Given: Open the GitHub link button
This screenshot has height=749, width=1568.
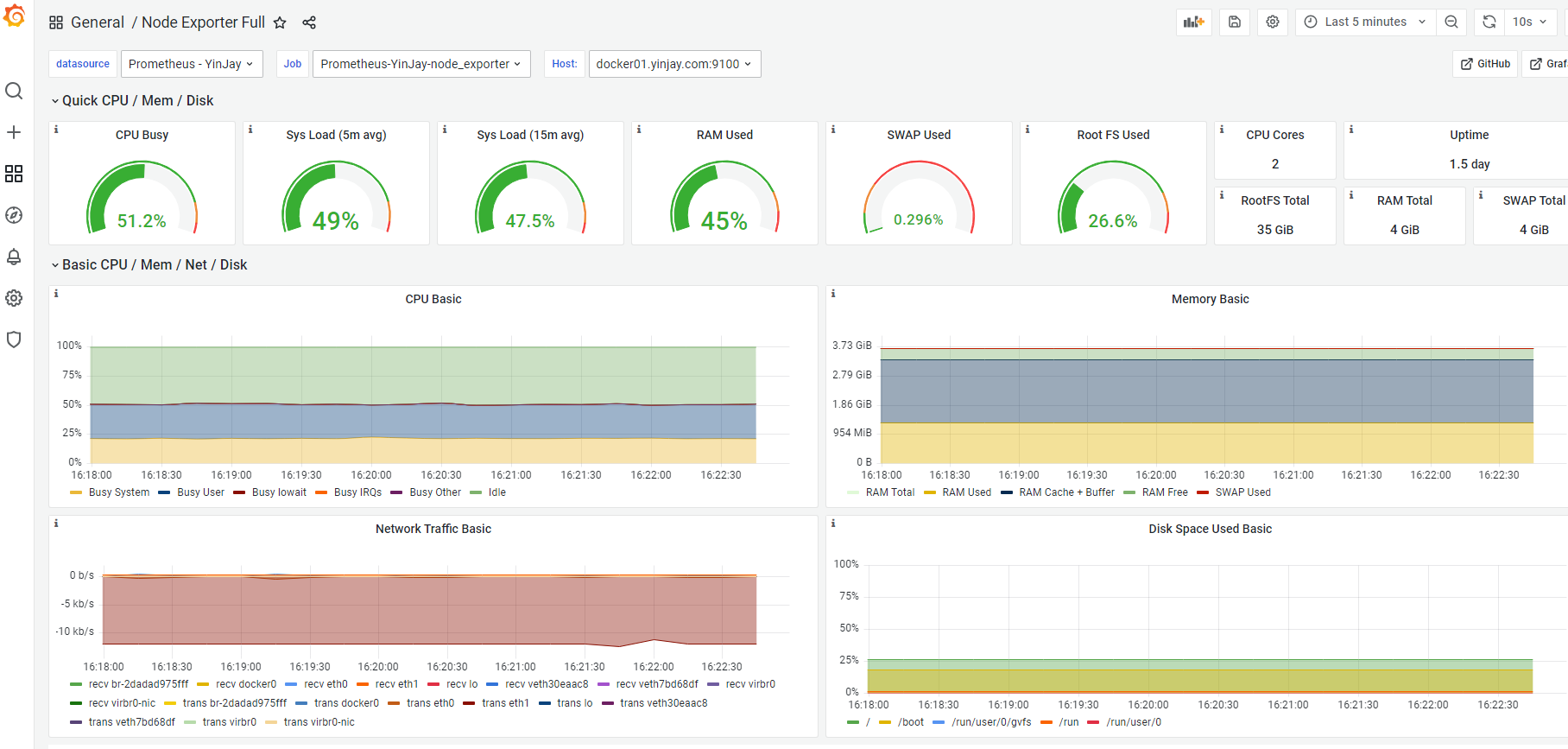Looking at the screenshot, I should tap(1485, 64).
